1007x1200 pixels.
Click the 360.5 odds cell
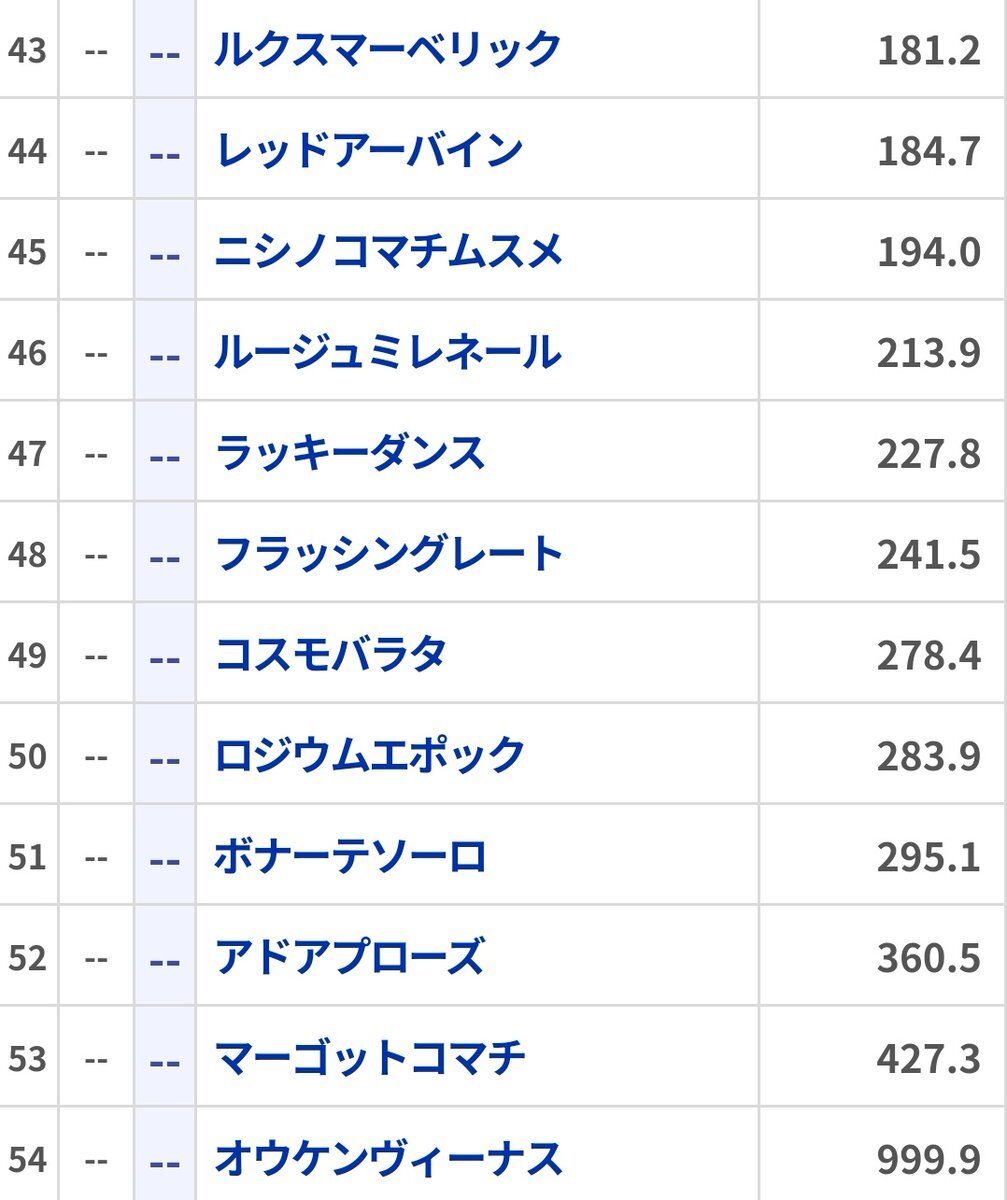928,959
